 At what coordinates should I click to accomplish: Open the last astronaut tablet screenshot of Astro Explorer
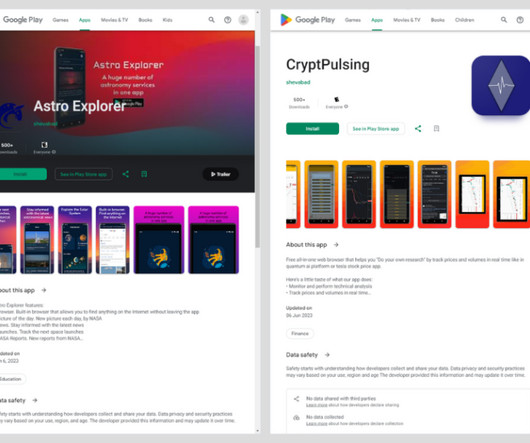[213, 240]
